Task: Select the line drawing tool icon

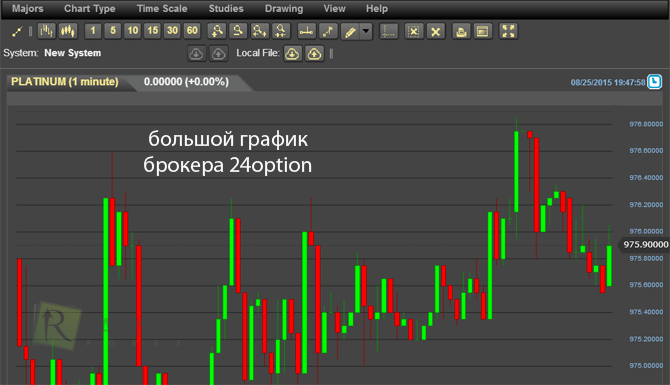Action: 17,31
